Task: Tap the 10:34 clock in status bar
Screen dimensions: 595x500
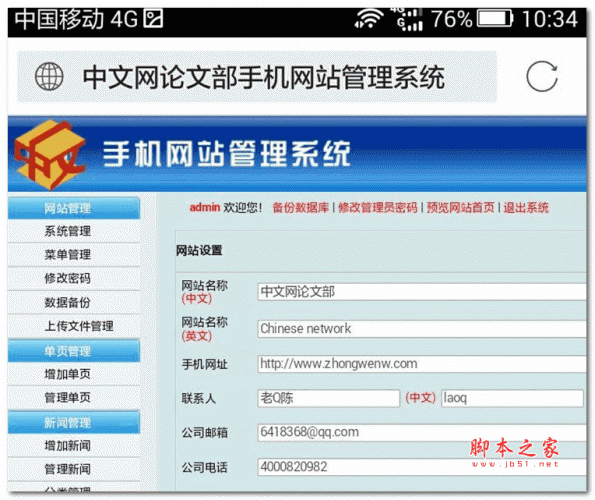Action: [550, 19]
